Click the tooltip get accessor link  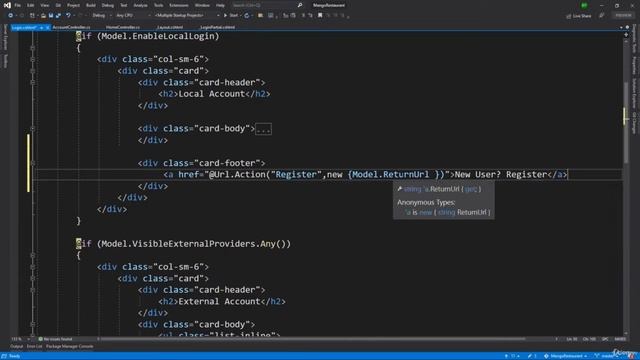[471, 189]
